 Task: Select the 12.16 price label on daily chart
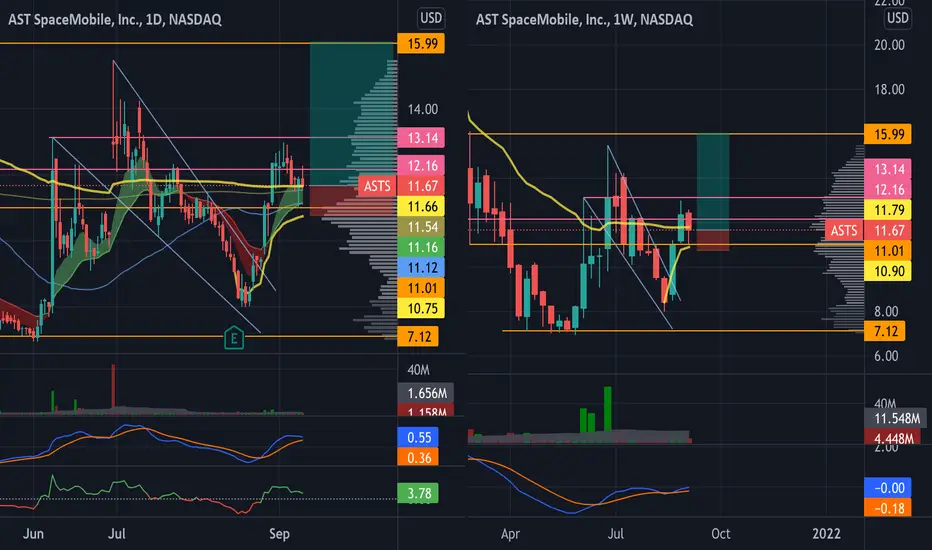(421, 165)
